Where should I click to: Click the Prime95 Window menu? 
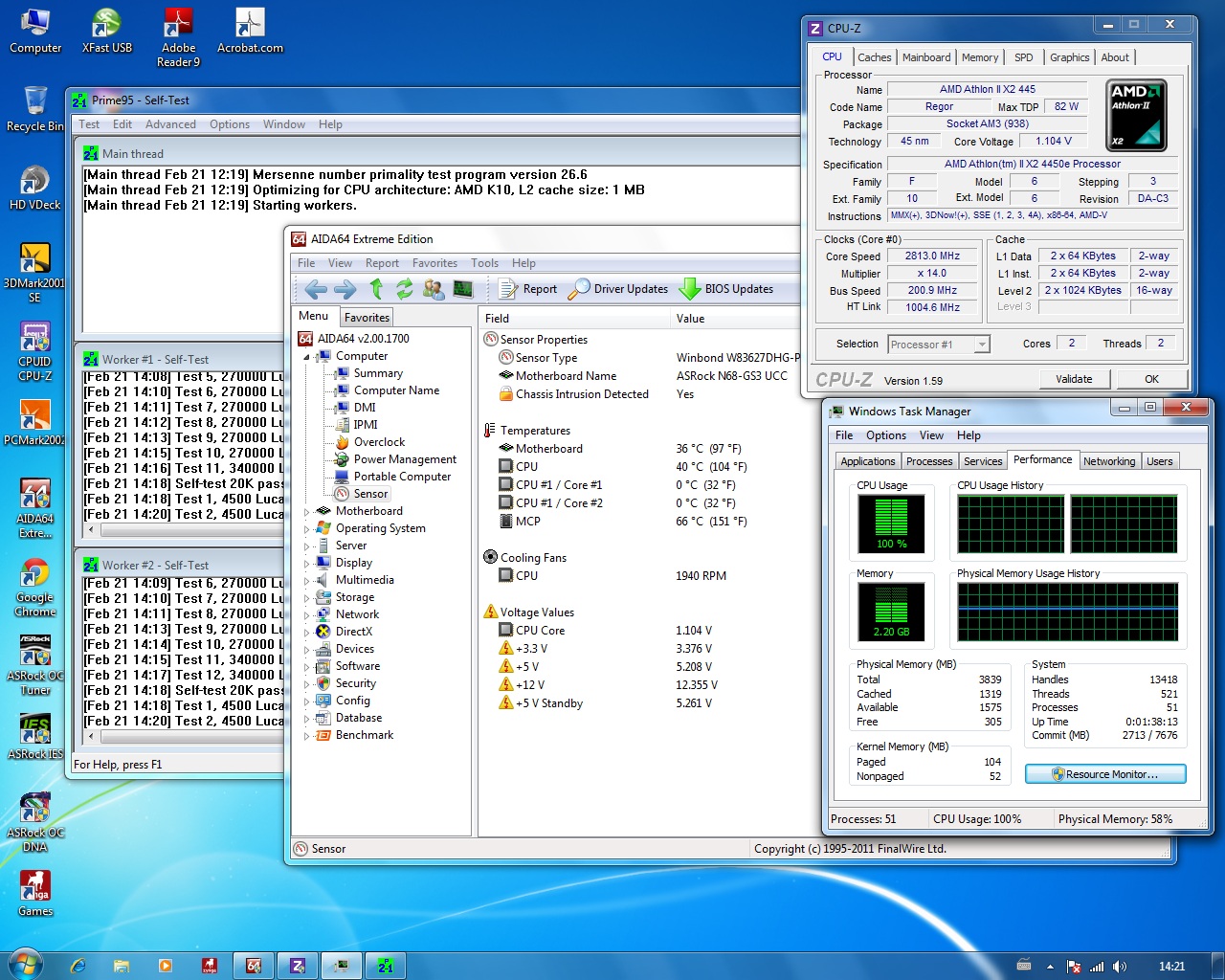(x=283, y=124)
